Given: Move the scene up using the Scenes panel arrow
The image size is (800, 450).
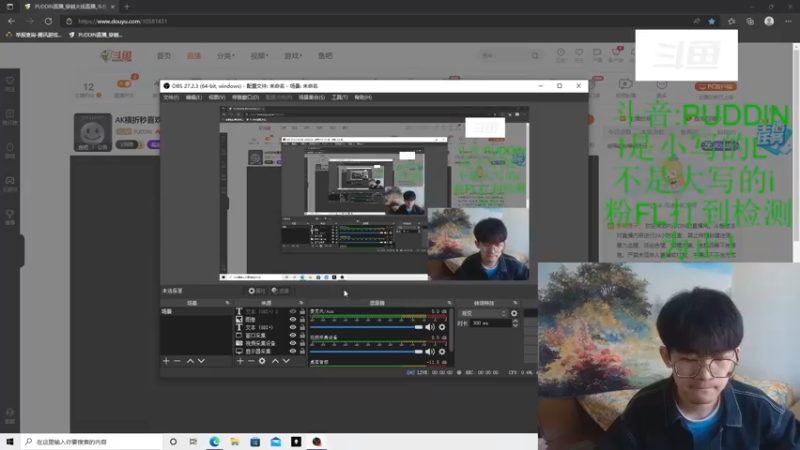Looking at the screenshot, I should 190,361.
